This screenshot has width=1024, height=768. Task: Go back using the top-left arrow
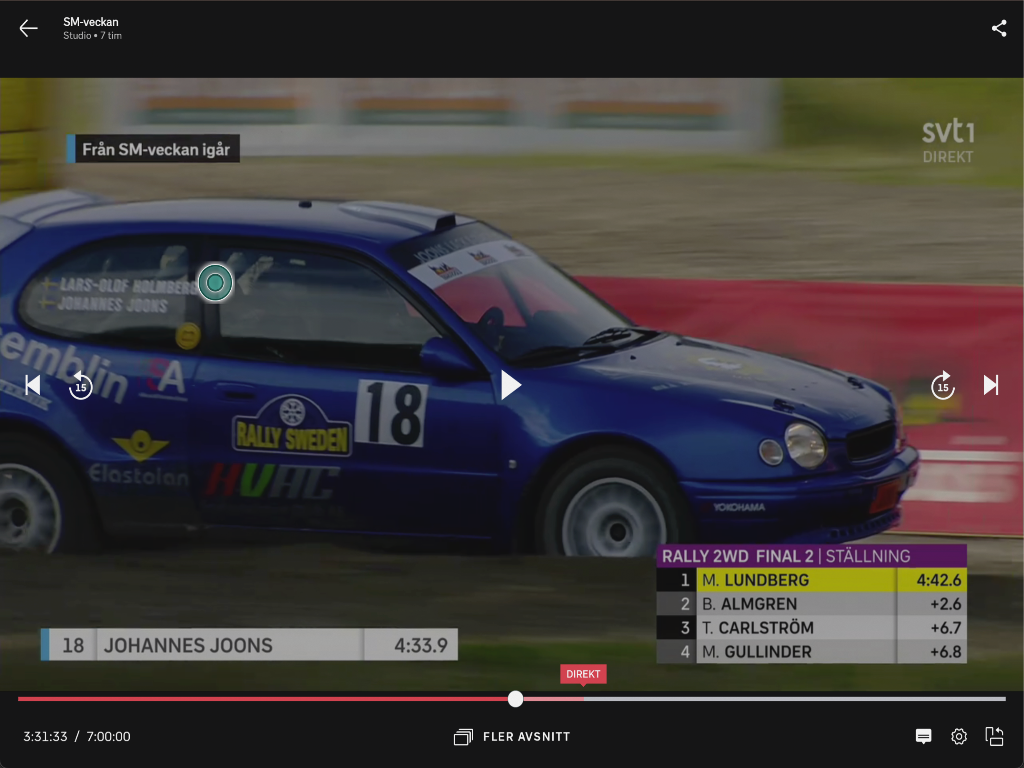tap(28, 28)
